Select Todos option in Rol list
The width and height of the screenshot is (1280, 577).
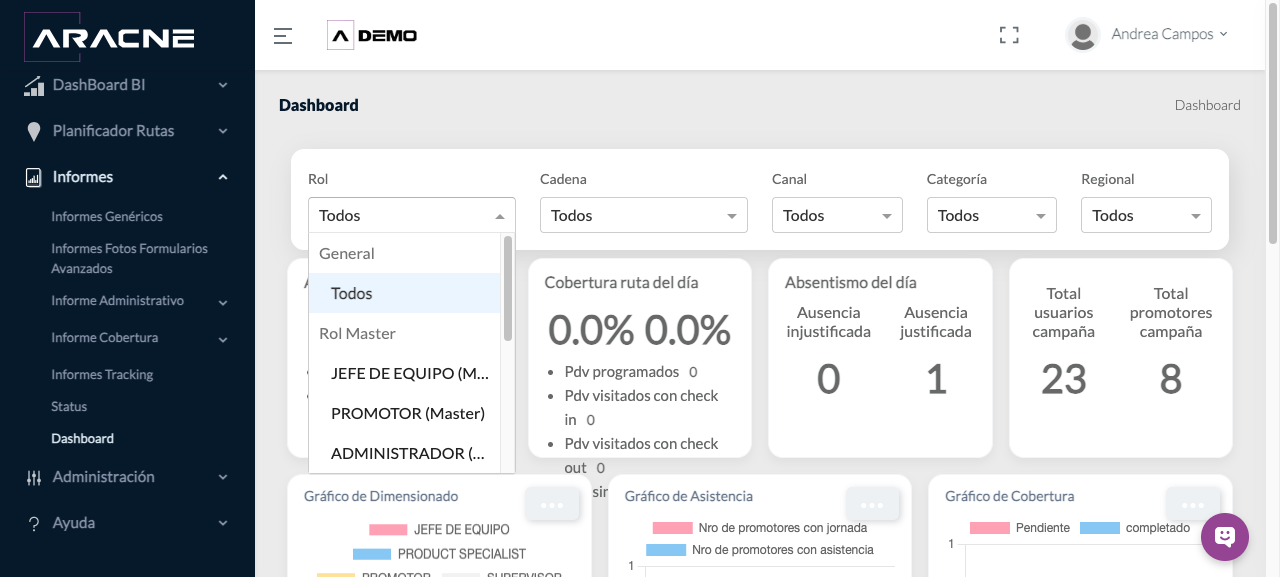[x=405, y=293]
